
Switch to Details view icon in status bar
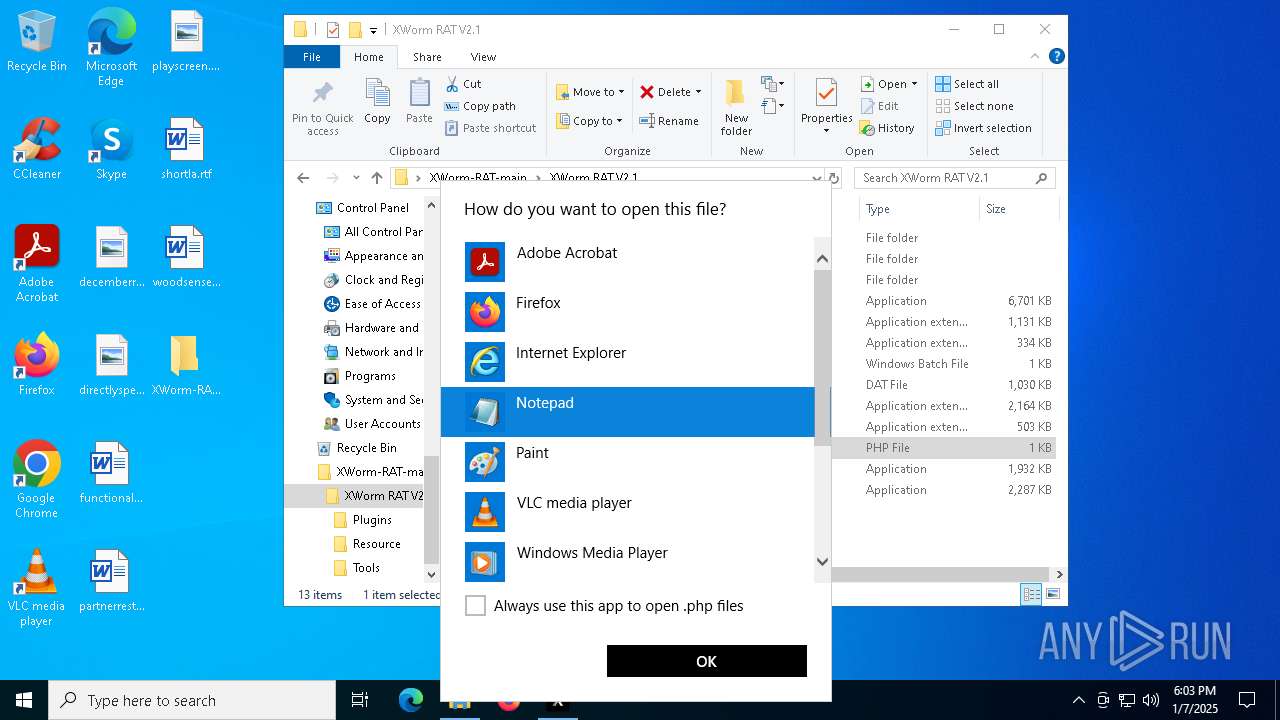[x=1031, y=594]
